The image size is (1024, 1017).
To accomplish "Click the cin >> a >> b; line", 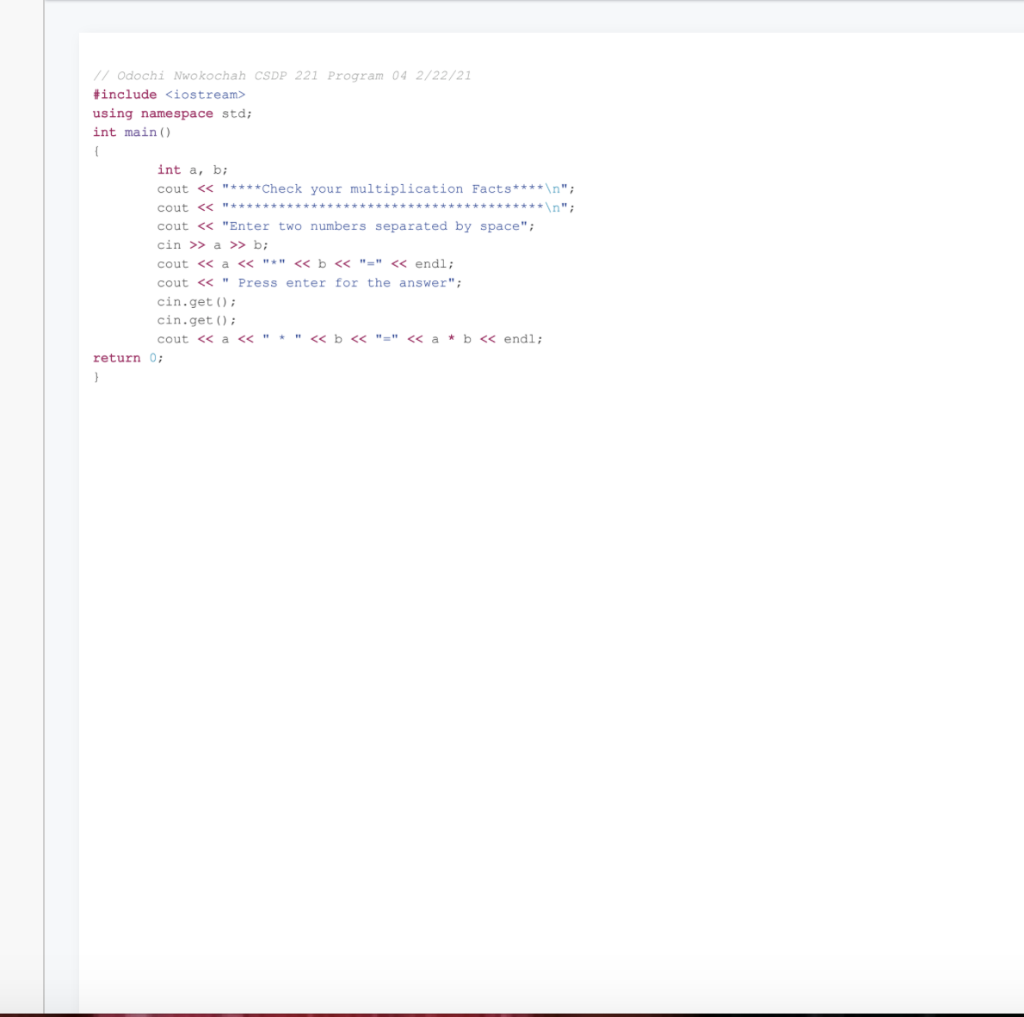I will [212, 245].
